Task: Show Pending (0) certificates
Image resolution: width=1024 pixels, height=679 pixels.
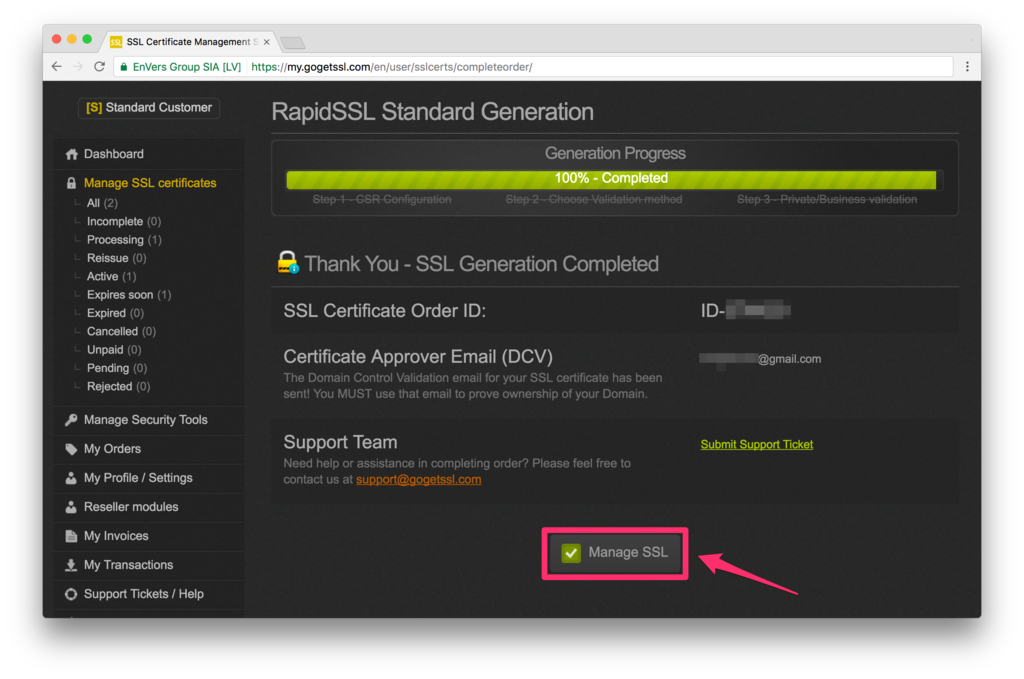Action: pyautogui.click(x=117, y=368)
